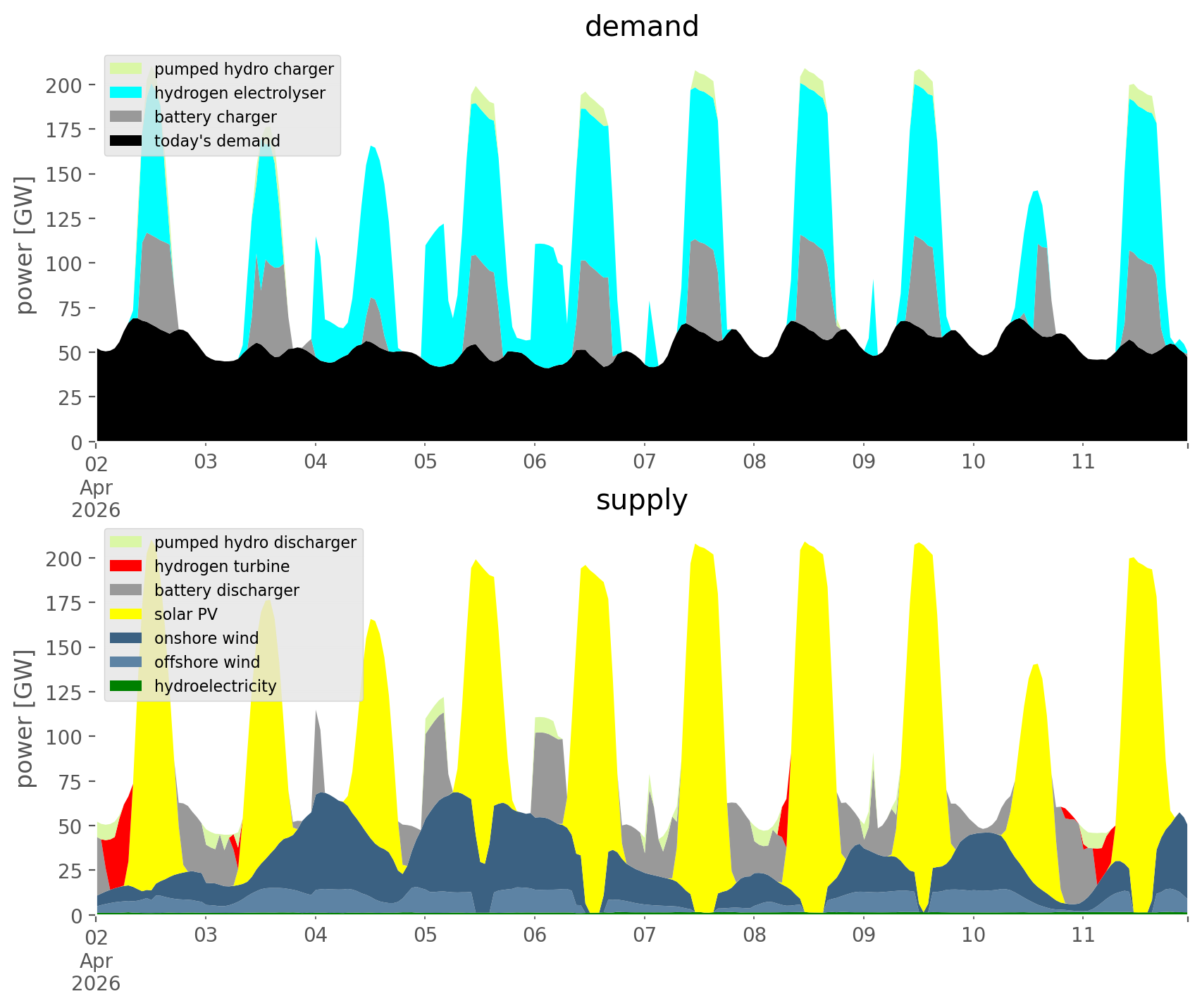Click the "solar PV" legend label text
The image size is (1202, 1008).
pyautogui.click(x=186, y=614)
